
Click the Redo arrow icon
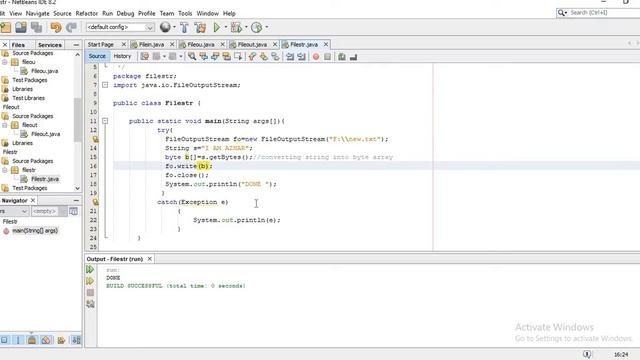pyautogui.click(x=71, y=27)
